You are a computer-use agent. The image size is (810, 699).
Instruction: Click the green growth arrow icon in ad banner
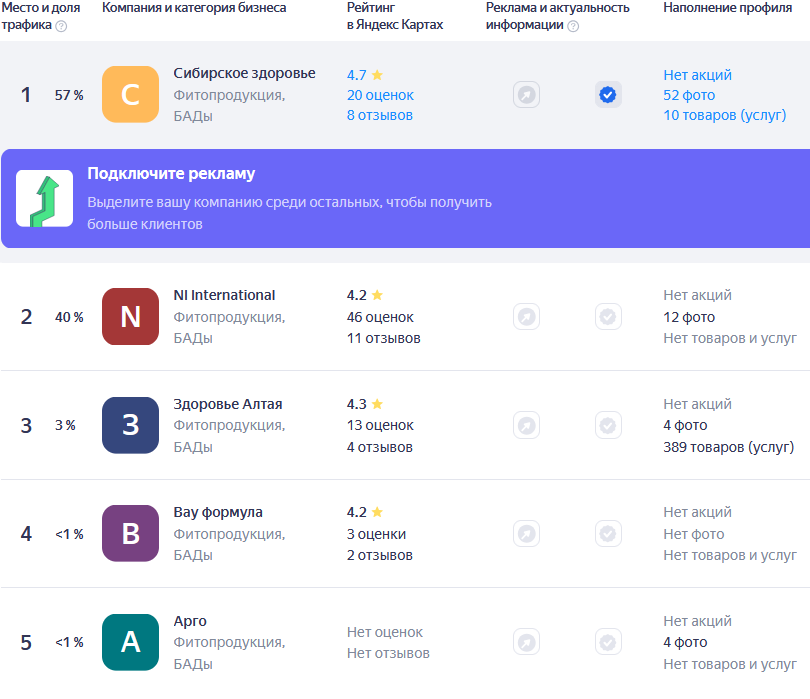(x=44, y=198)
